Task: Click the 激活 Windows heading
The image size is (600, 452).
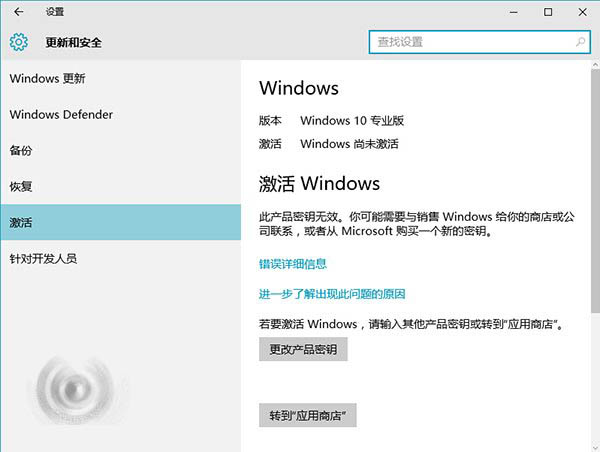Action: [320, 184]
